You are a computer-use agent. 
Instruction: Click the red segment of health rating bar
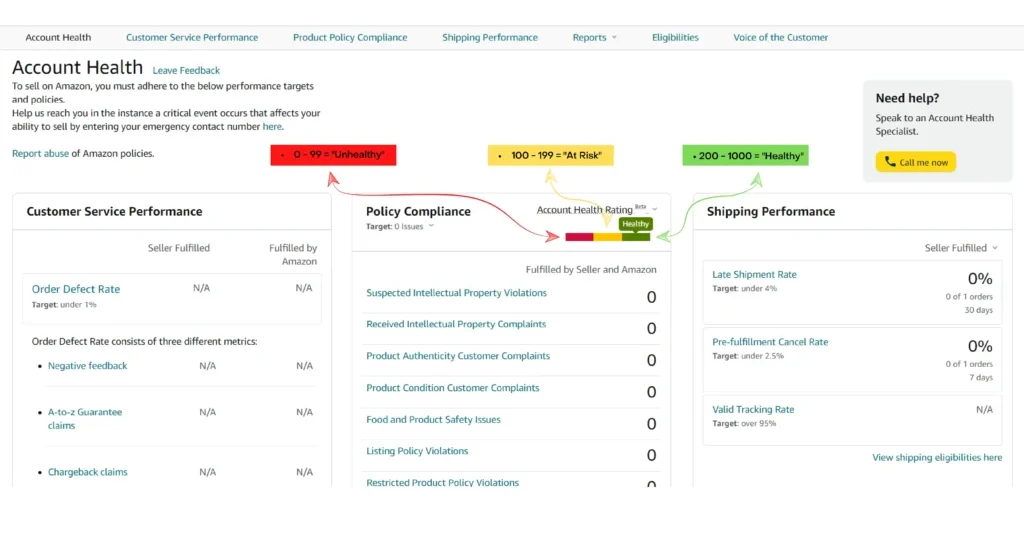pyautogui.click(x=579, y=237)
